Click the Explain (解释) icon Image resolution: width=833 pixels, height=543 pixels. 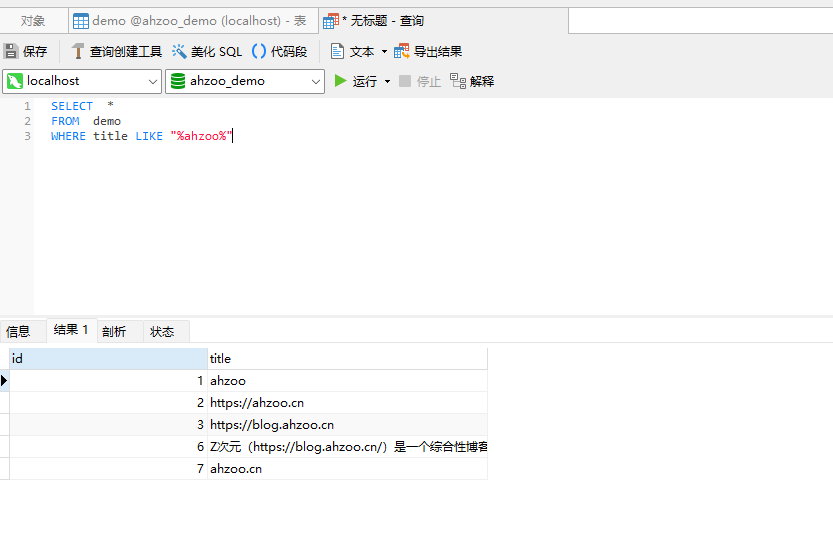pyautogui.click(x=458, y=81)
